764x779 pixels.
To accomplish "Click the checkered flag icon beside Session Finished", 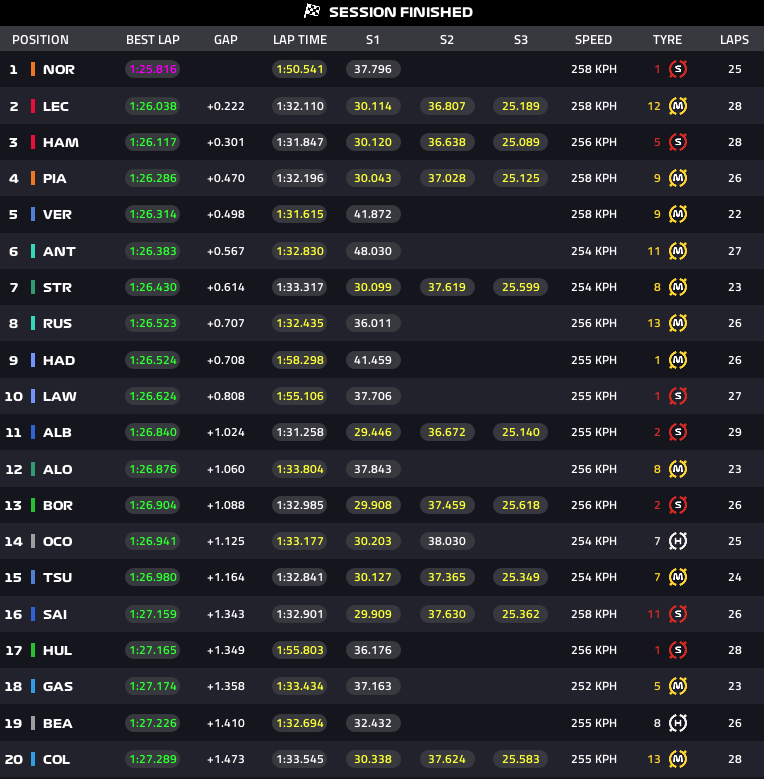I will [311, 11].
